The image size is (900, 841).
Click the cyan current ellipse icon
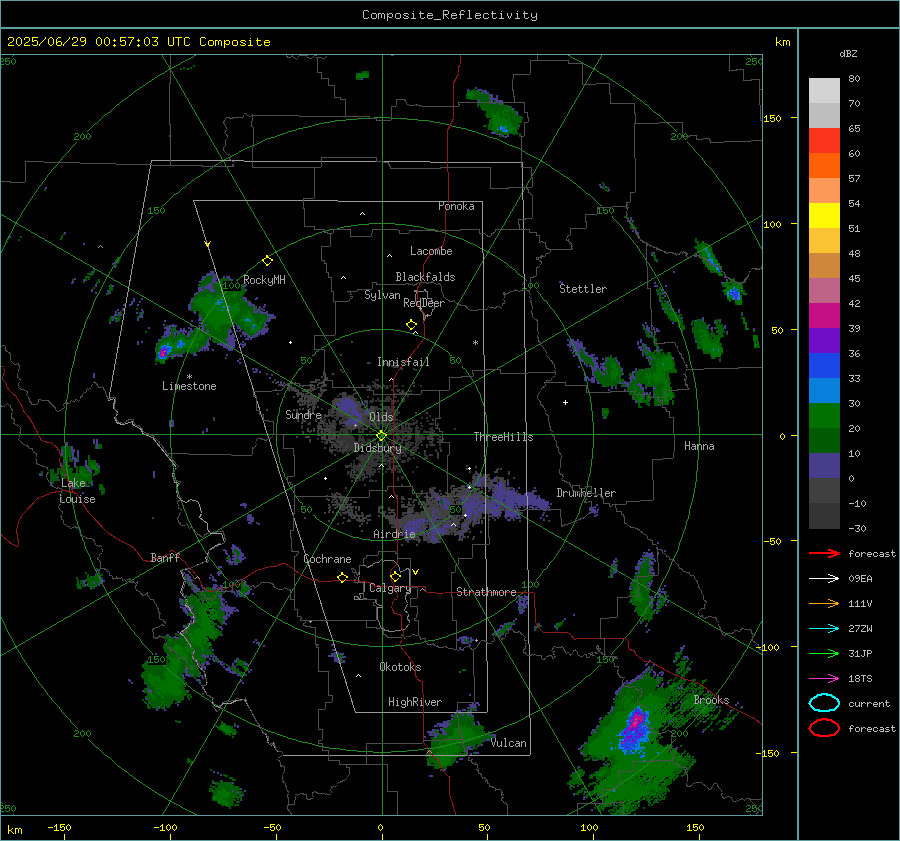tap(824, 703)
